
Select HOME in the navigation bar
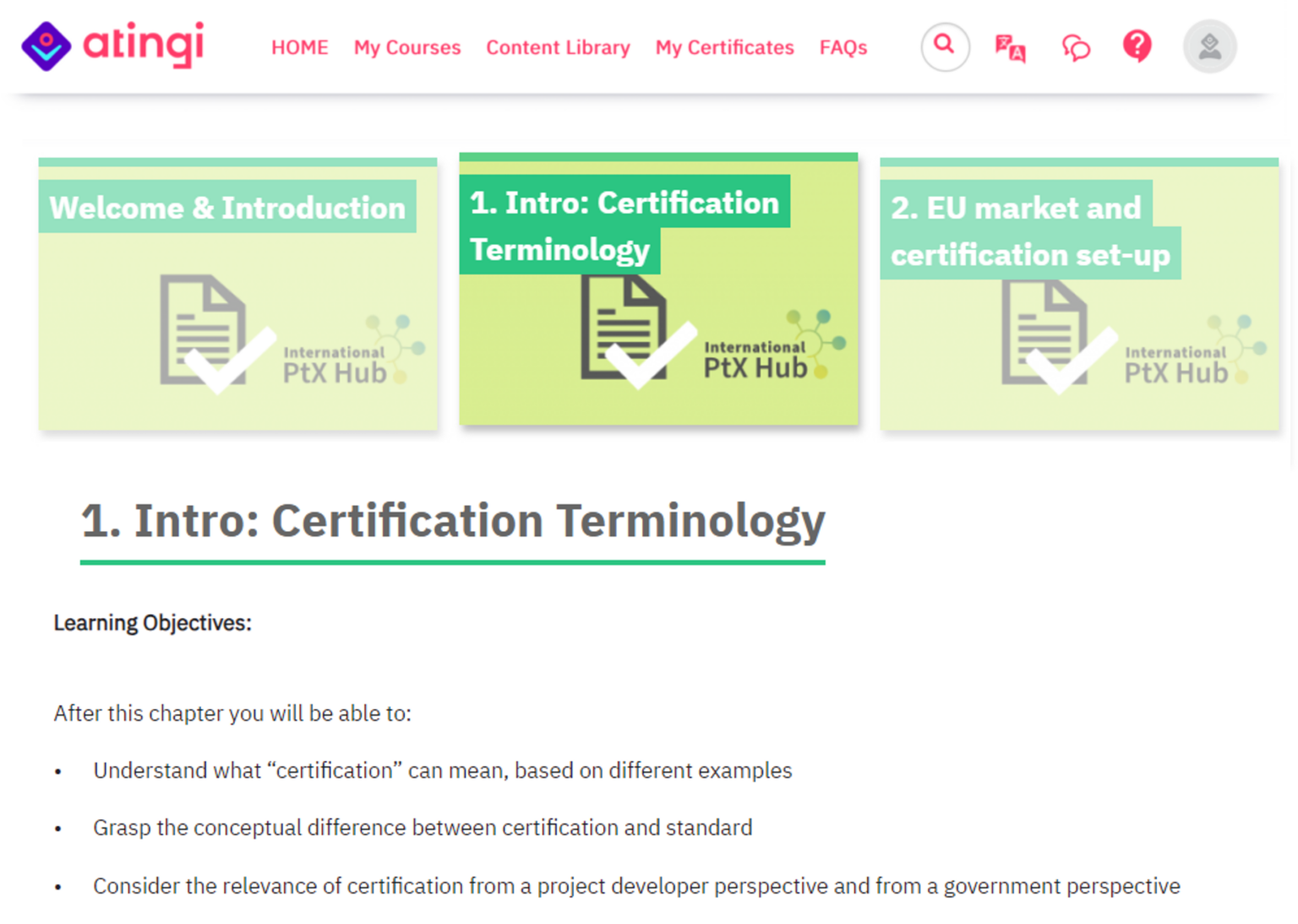[x=299, y=48]
